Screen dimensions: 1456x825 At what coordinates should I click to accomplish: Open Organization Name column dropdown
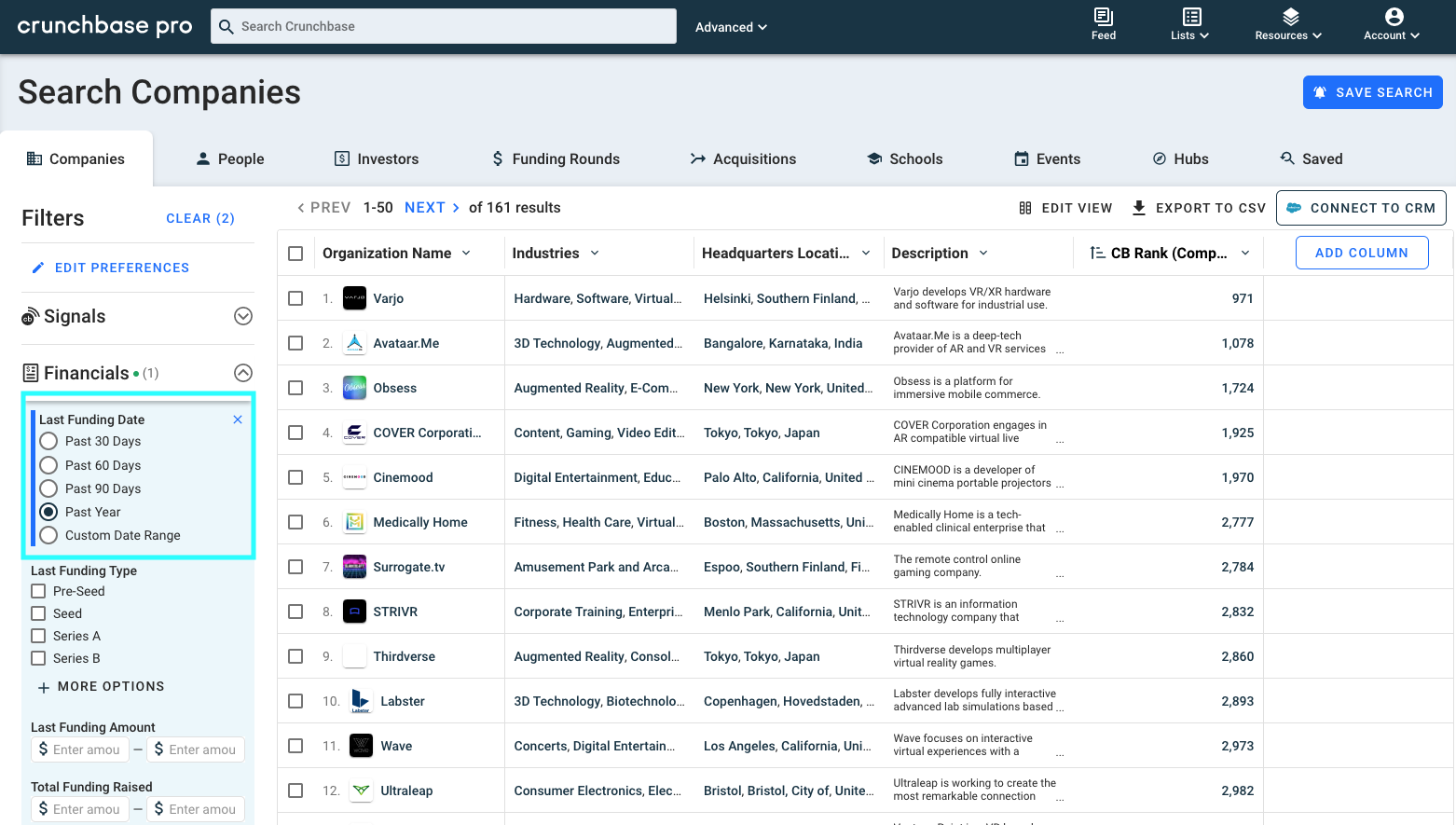(466, 254)
